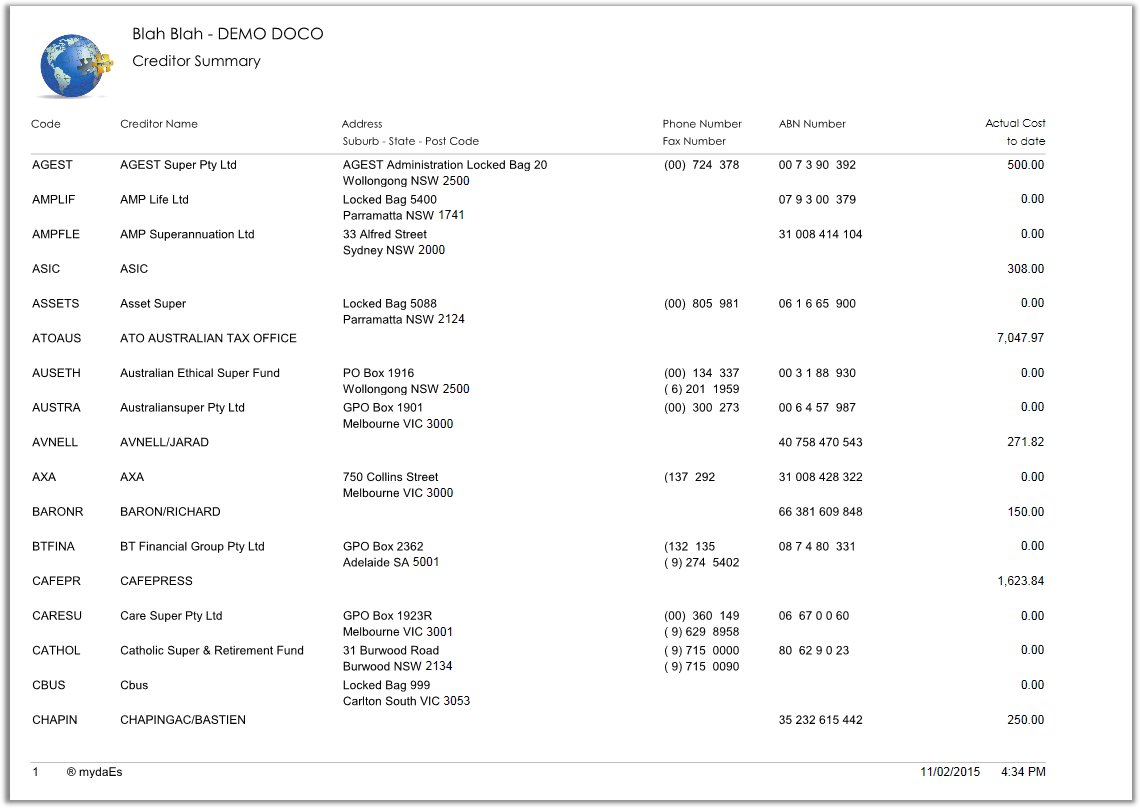Screen dimensions: 1140x808
Task: Click the 'Actual Cost' column header
Action: pos(1015,123)
